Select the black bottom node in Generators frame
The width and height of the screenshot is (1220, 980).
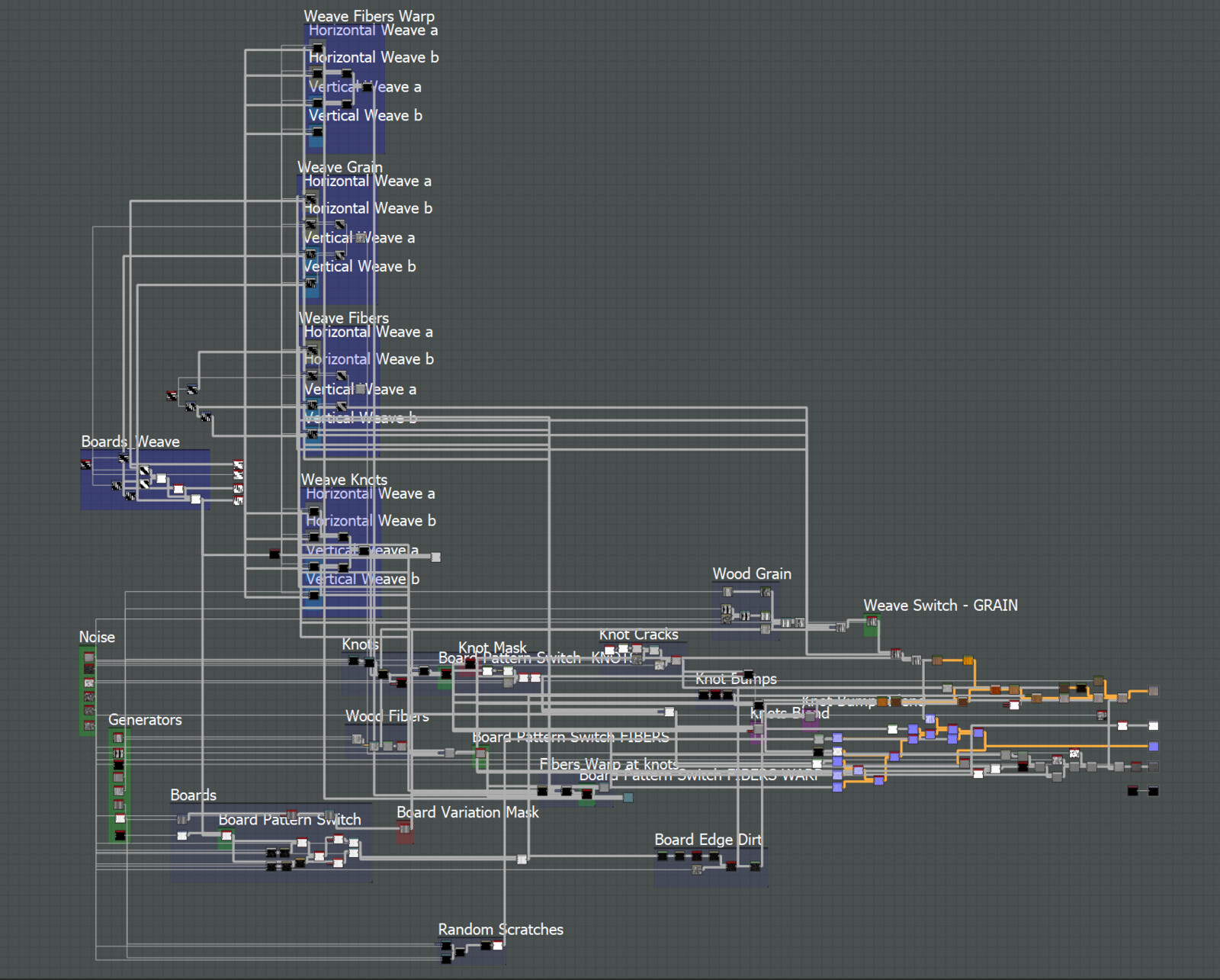tap(120, 836)
